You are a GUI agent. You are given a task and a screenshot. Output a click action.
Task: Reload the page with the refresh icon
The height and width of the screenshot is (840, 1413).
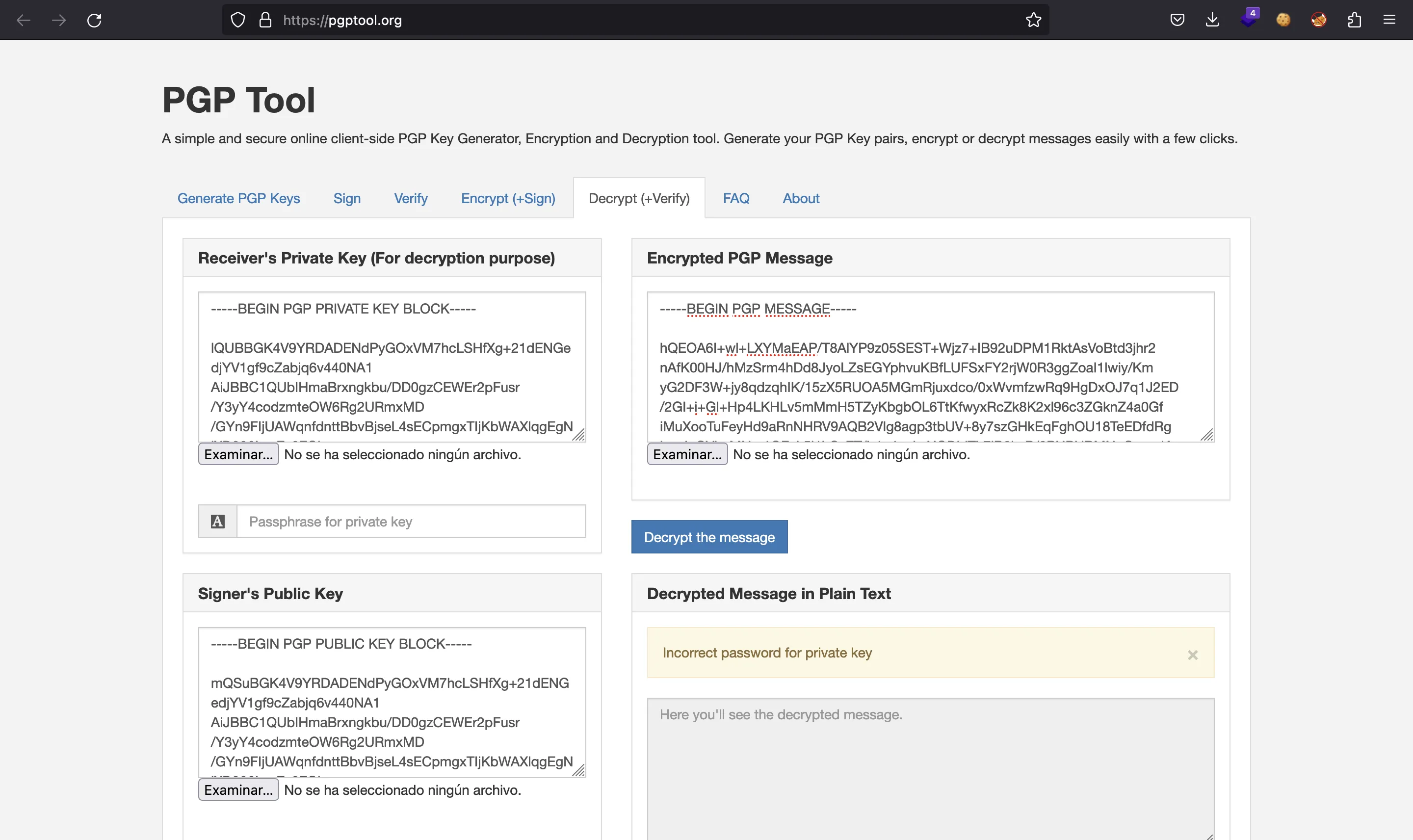tap(95, 21)
